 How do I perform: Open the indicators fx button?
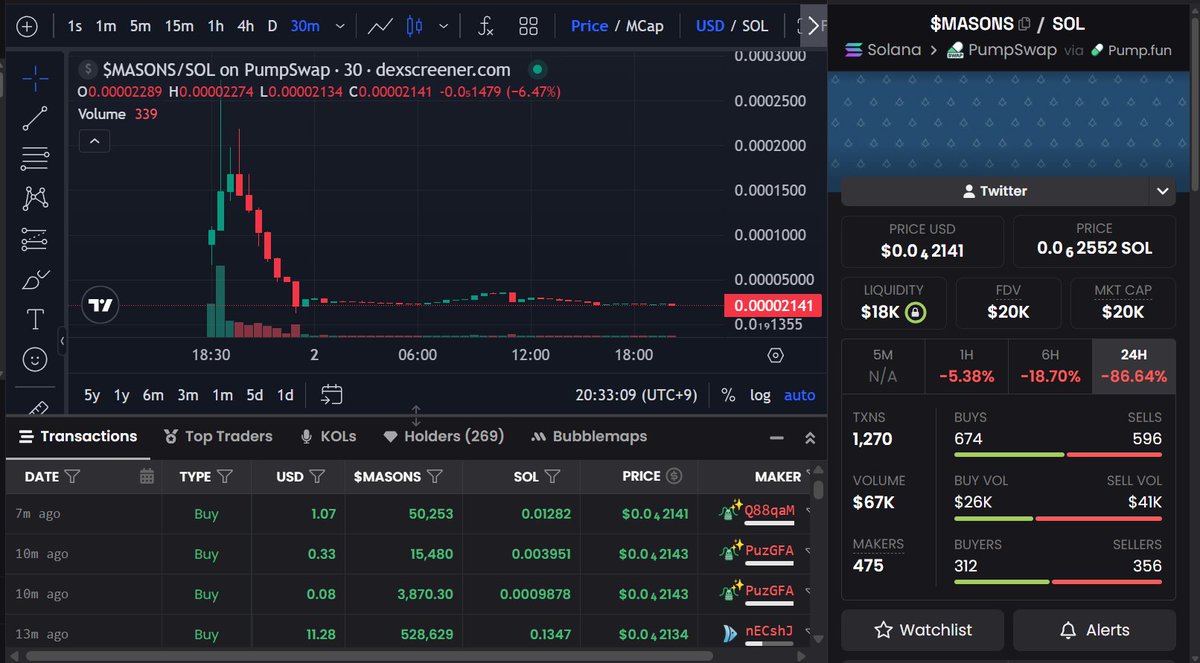[485, 26]
